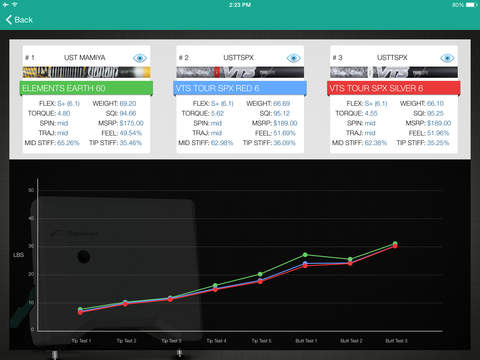Toggle visibility eye for UST Mamiya shaft
The width and height of the screenshot is (480, 360).
[140, 58]
